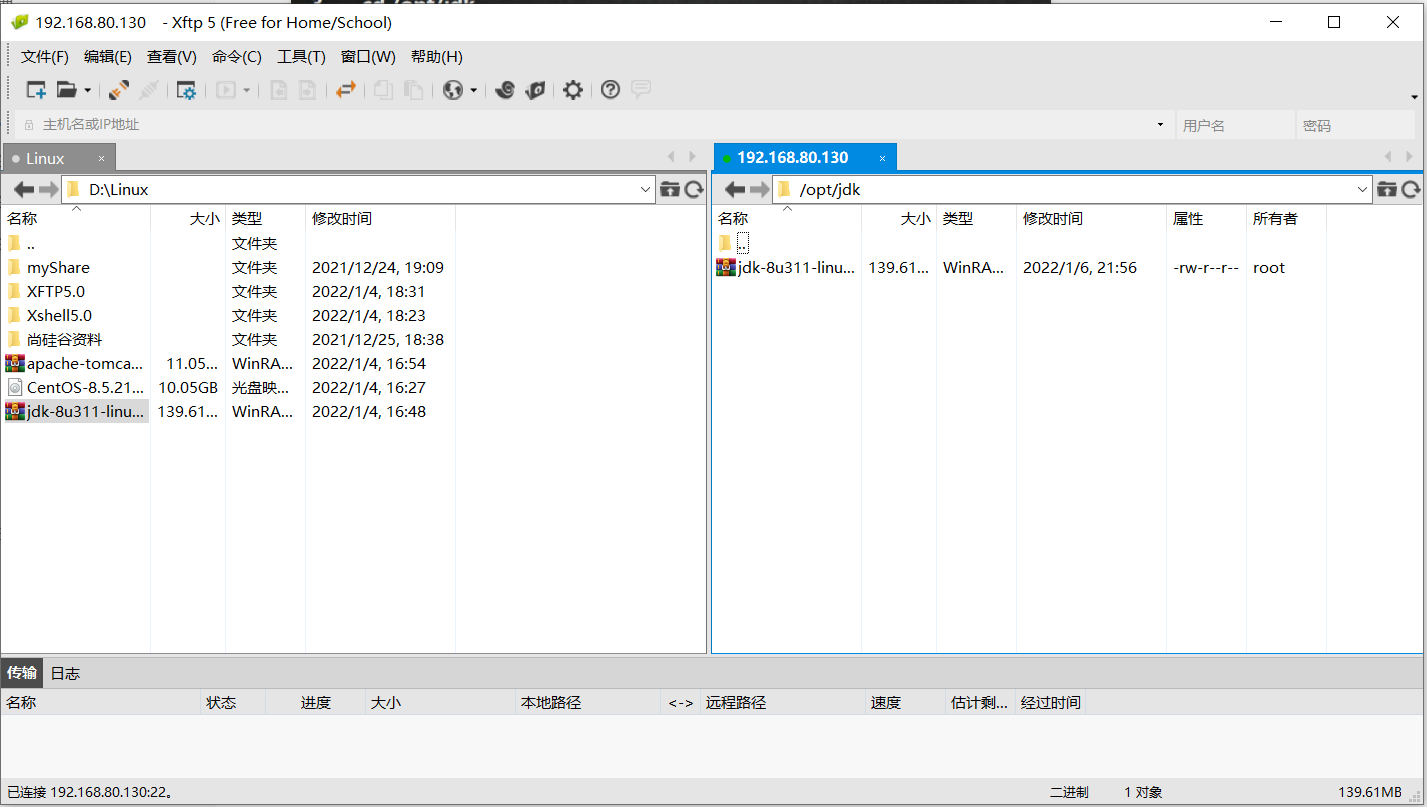This screenshot has width=1427, height=807.
Task: Open the 命令(C) menu
Action: [237, 57]
